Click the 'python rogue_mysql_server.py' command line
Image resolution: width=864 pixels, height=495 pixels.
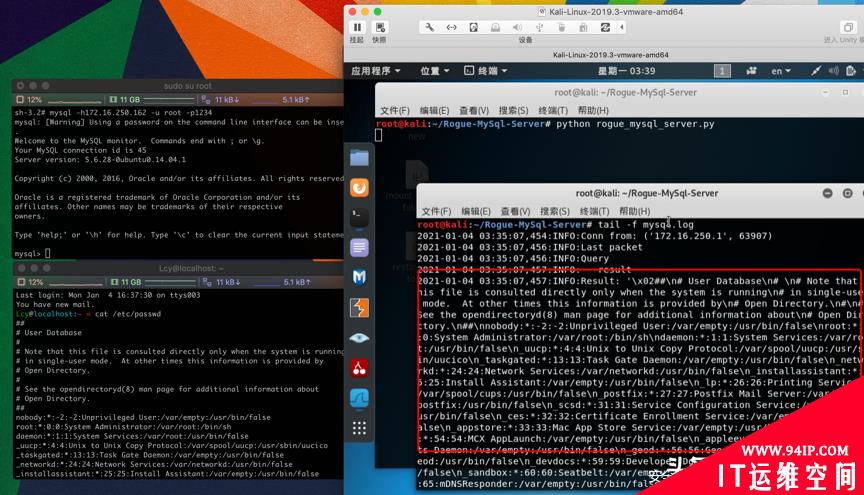click(x=635, y=124)
